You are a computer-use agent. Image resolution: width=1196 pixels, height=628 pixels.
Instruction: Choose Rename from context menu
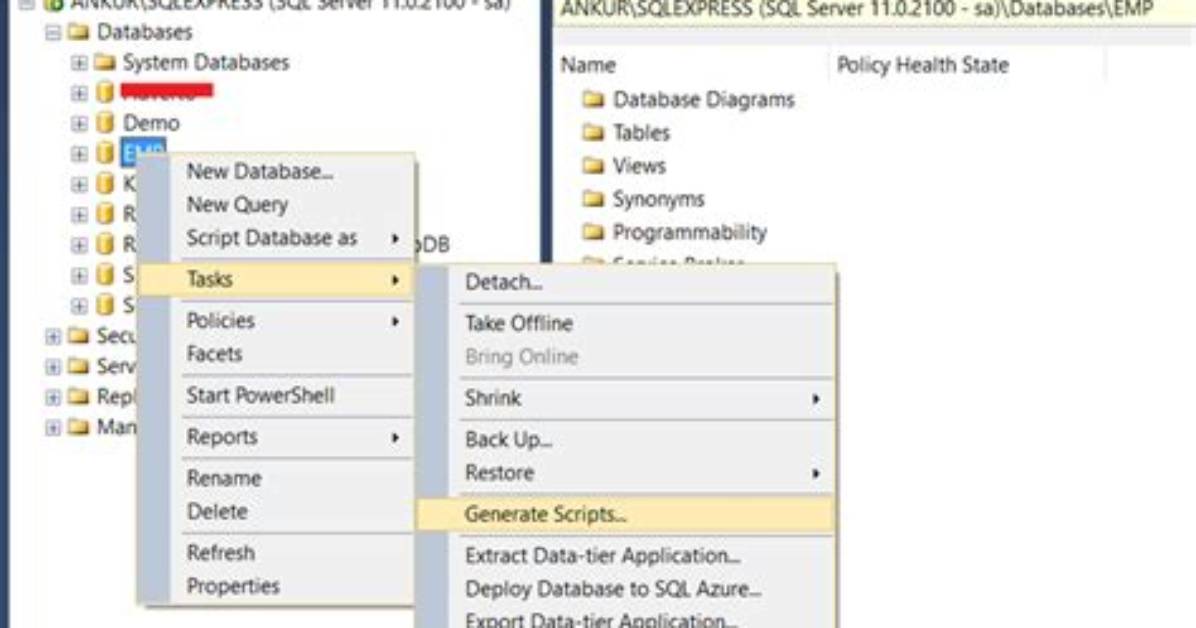[277, 478]
